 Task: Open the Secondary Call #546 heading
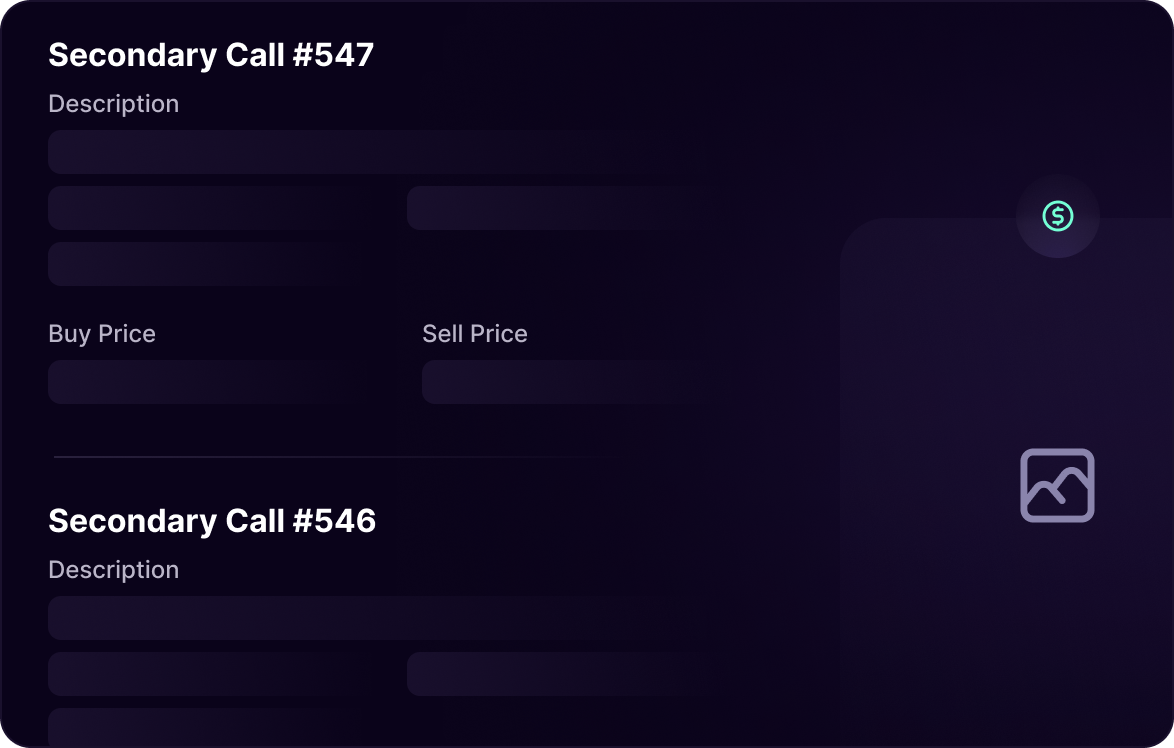coord(212,521)
